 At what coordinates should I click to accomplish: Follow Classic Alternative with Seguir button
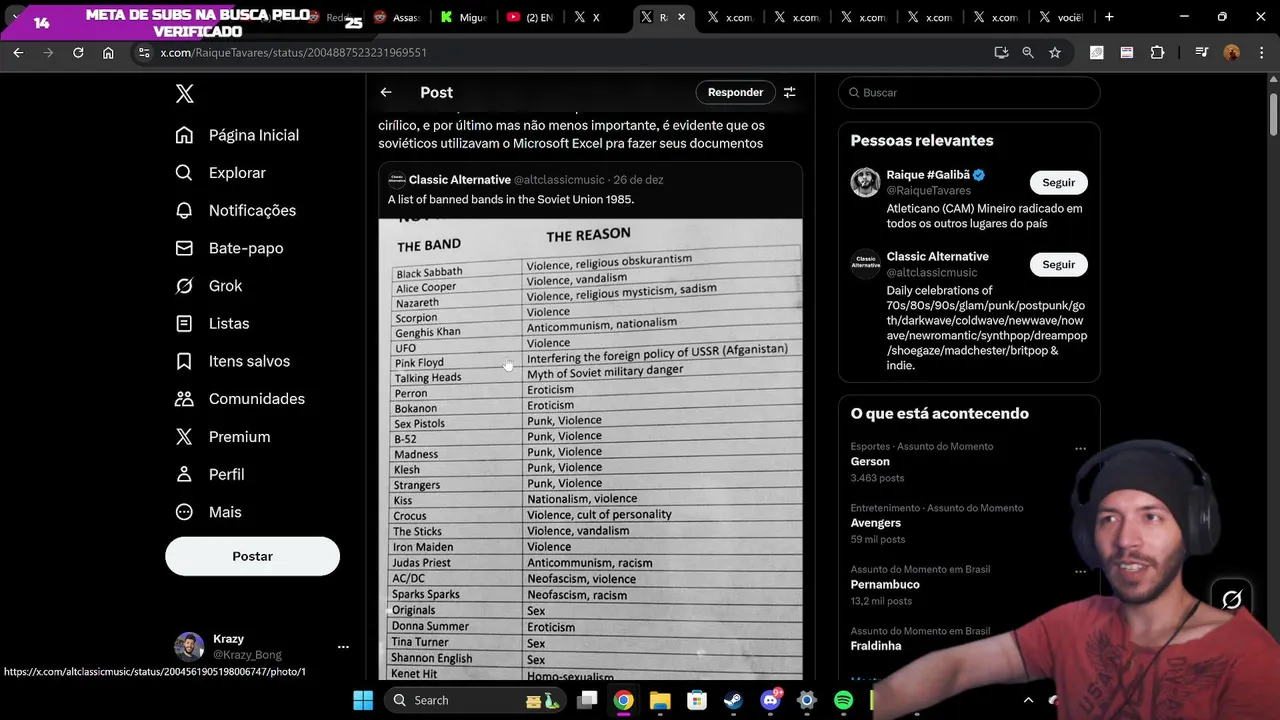click(x=1058, y=265)
